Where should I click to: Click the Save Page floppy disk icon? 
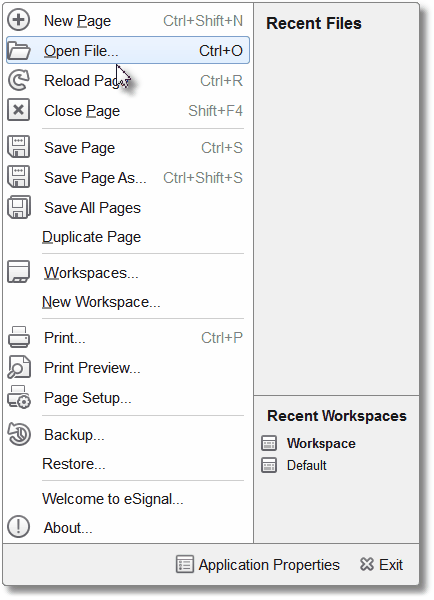click(18, 147)
